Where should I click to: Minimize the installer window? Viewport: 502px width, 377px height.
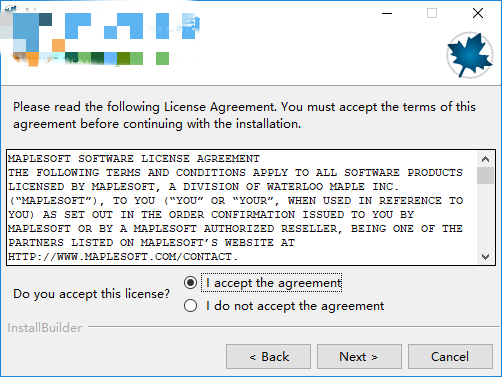point(387,13)
